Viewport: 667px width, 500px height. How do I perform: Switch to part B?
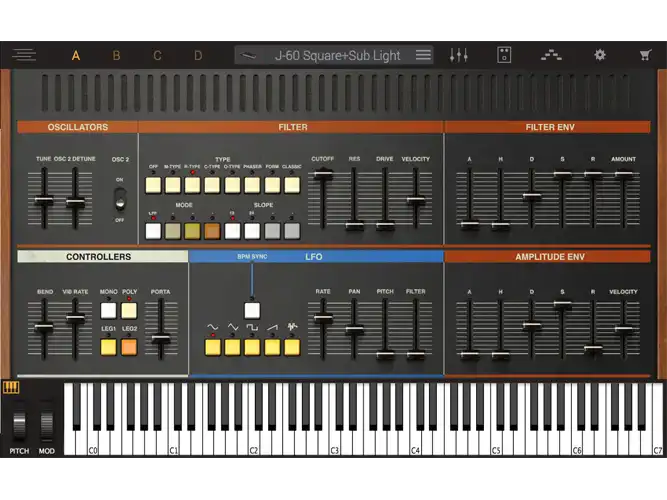click(116, 55)
